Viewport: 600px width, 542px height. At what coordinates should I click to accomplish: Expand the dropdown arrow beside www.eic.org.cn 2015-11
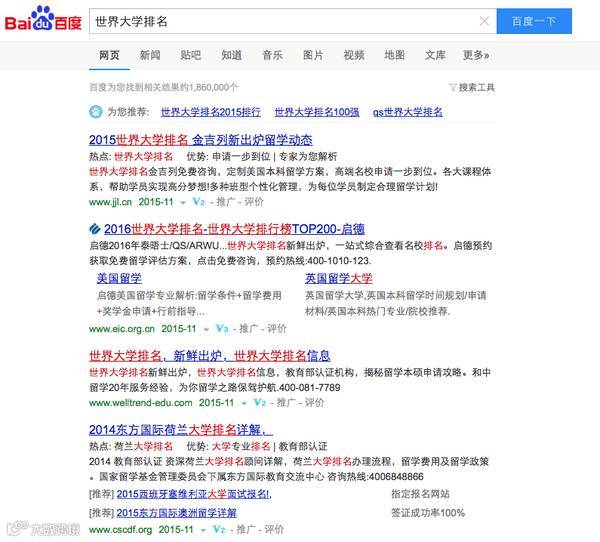(206, 329)
